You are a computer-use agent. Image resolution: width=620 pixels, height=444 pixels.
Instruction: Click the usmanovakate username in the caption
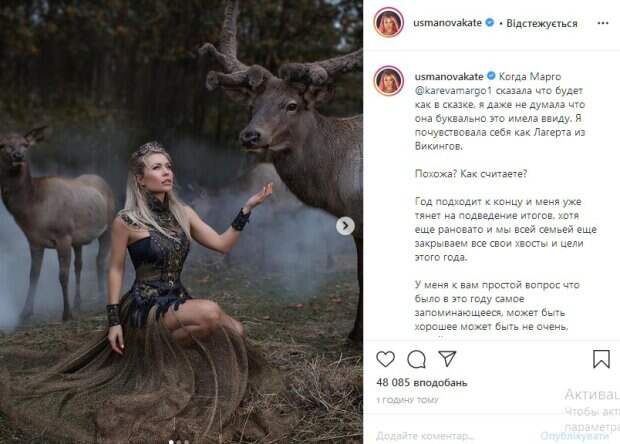click(x=446, y=75)
